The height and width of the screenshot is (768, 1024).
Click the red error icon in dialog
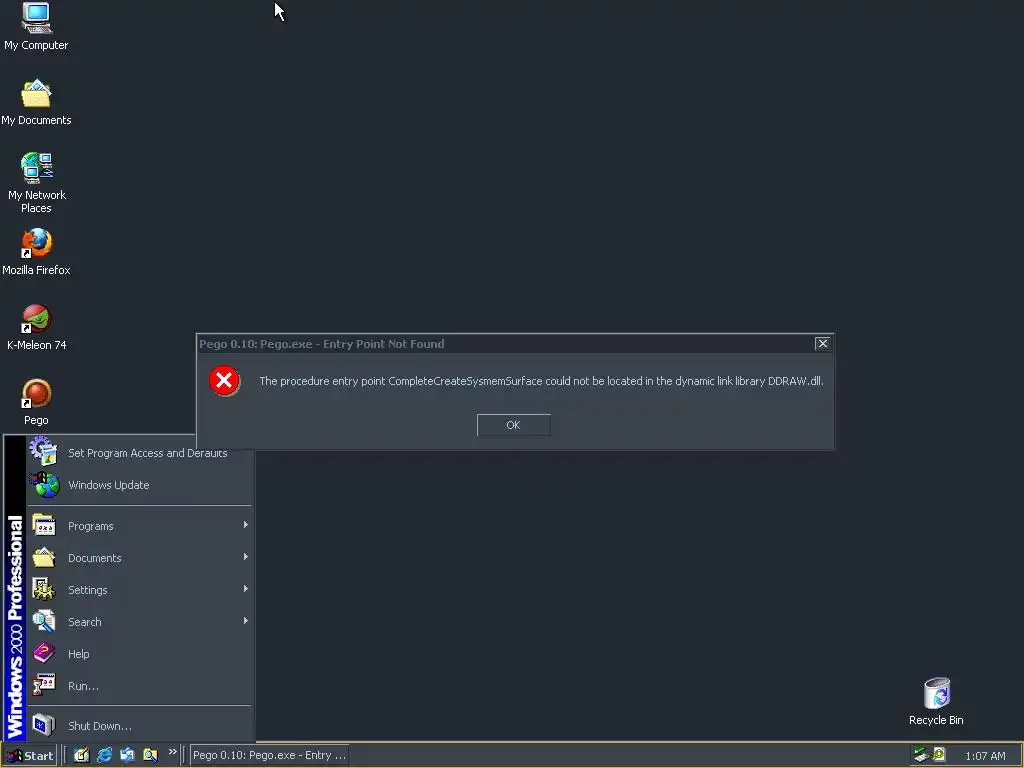click(x=224, y=381)
